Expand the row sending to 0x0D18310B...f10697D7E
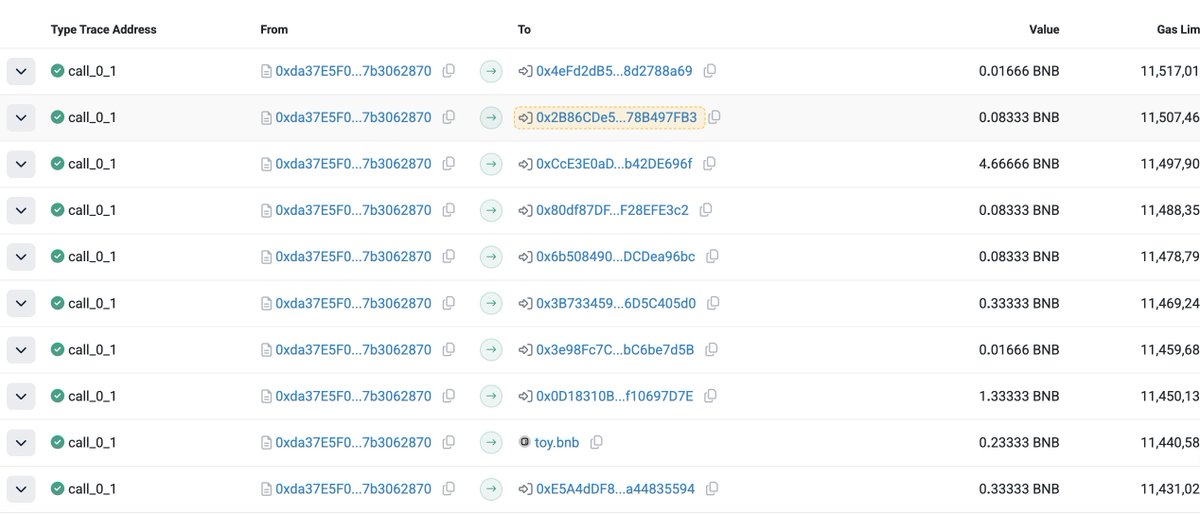The image size is (1200, 514). click(x=21, y=396)
